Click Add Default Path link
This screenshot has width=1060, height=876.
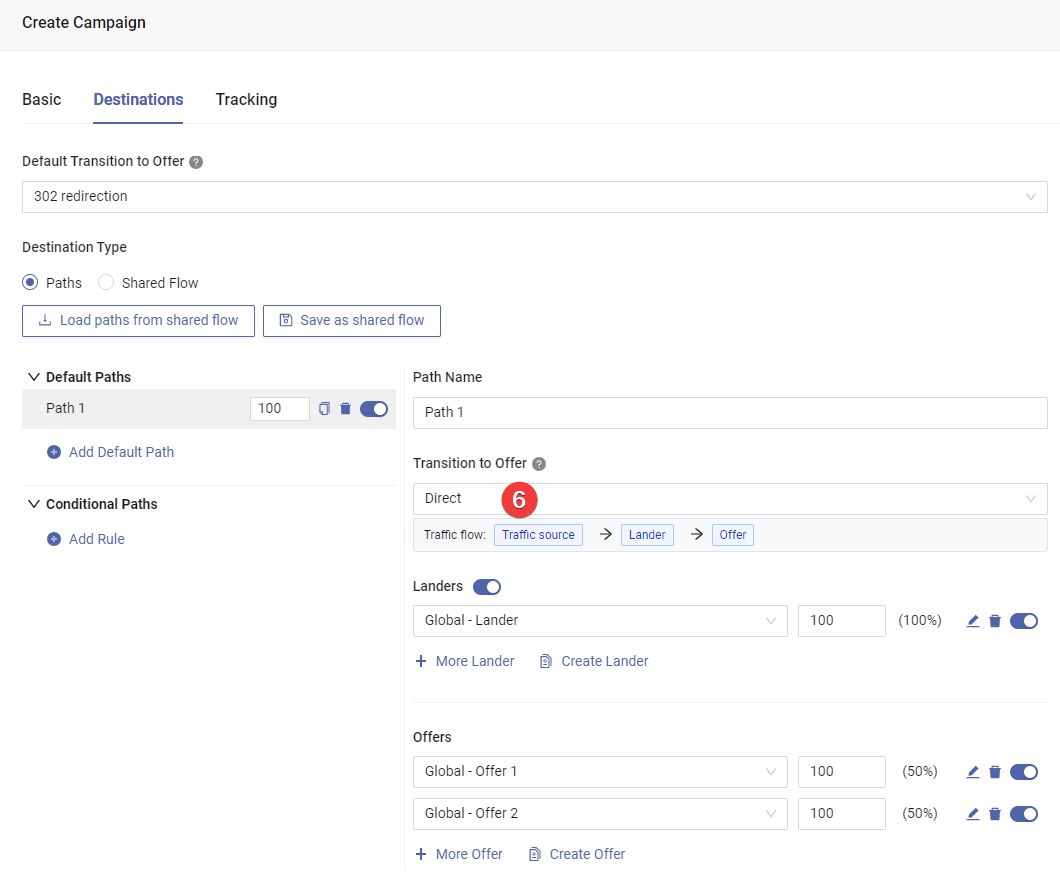coord(121,452)
